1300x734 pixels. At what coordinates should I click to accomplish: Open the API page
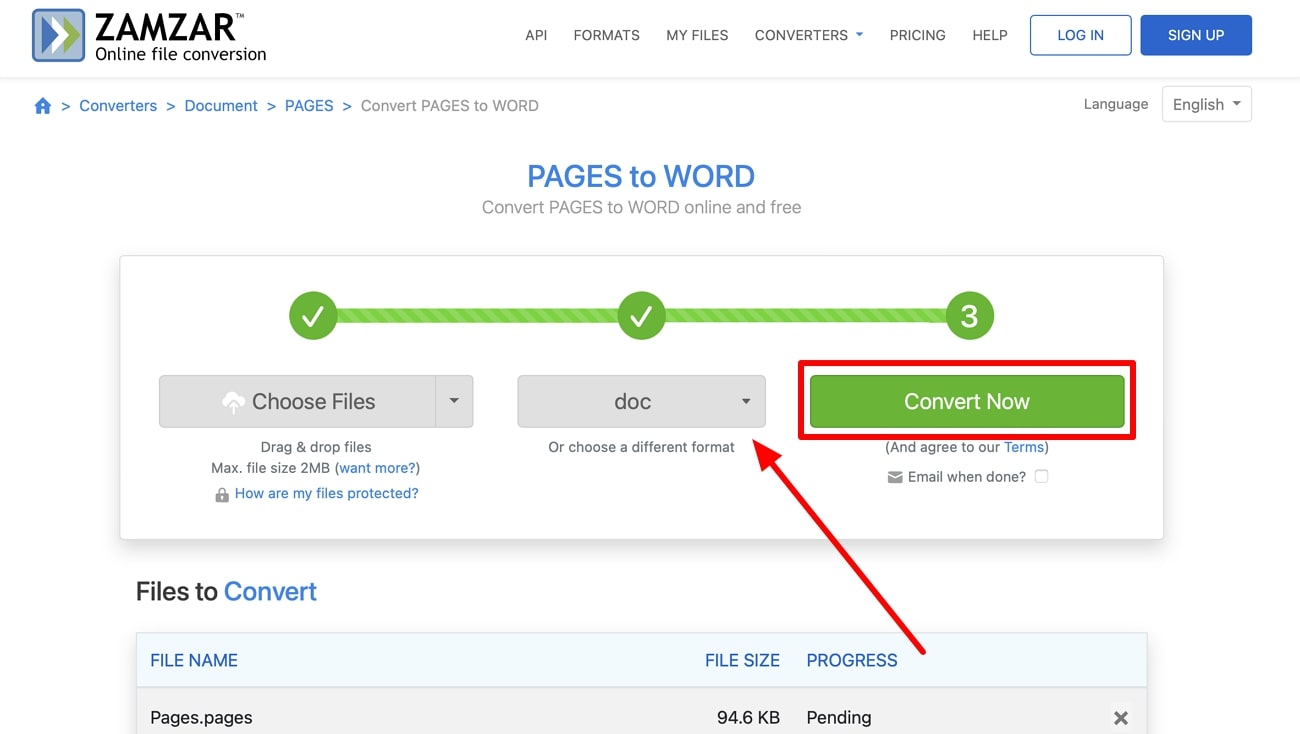[x=536, y=35]
